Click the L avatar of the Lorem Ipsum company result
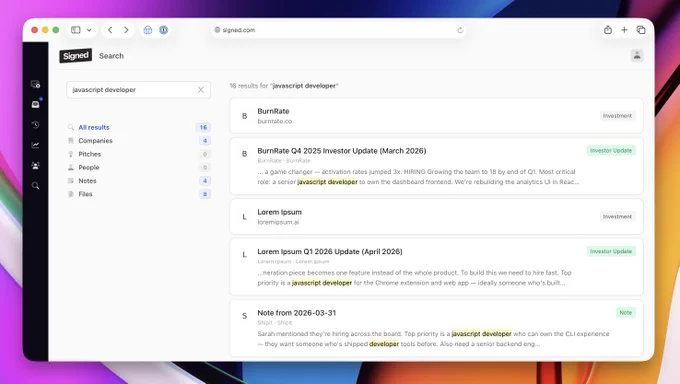This screenshot has height=384, width=680. [x=245, y=217]
